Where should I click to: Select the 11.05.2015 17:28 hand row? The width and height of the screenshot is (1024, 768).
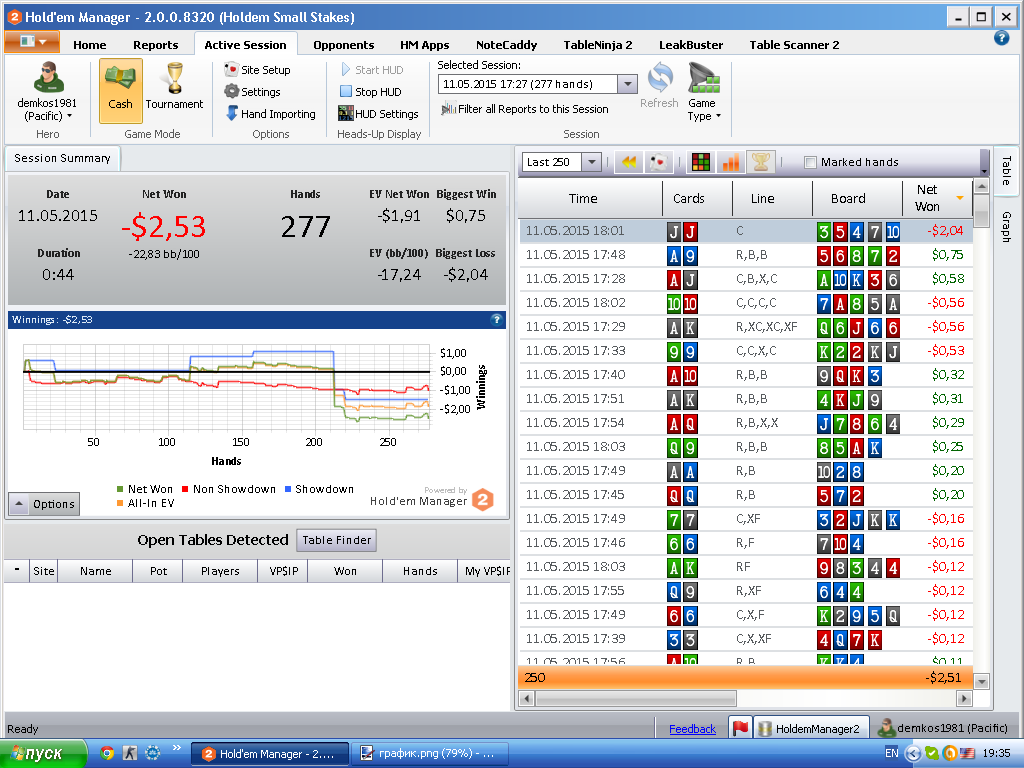tap(746, 279)
